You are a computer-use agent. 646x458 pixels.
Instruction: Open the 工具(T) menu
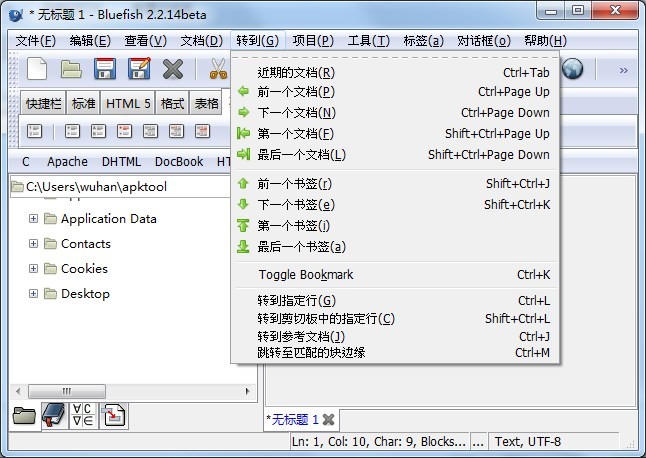(369, 41)
